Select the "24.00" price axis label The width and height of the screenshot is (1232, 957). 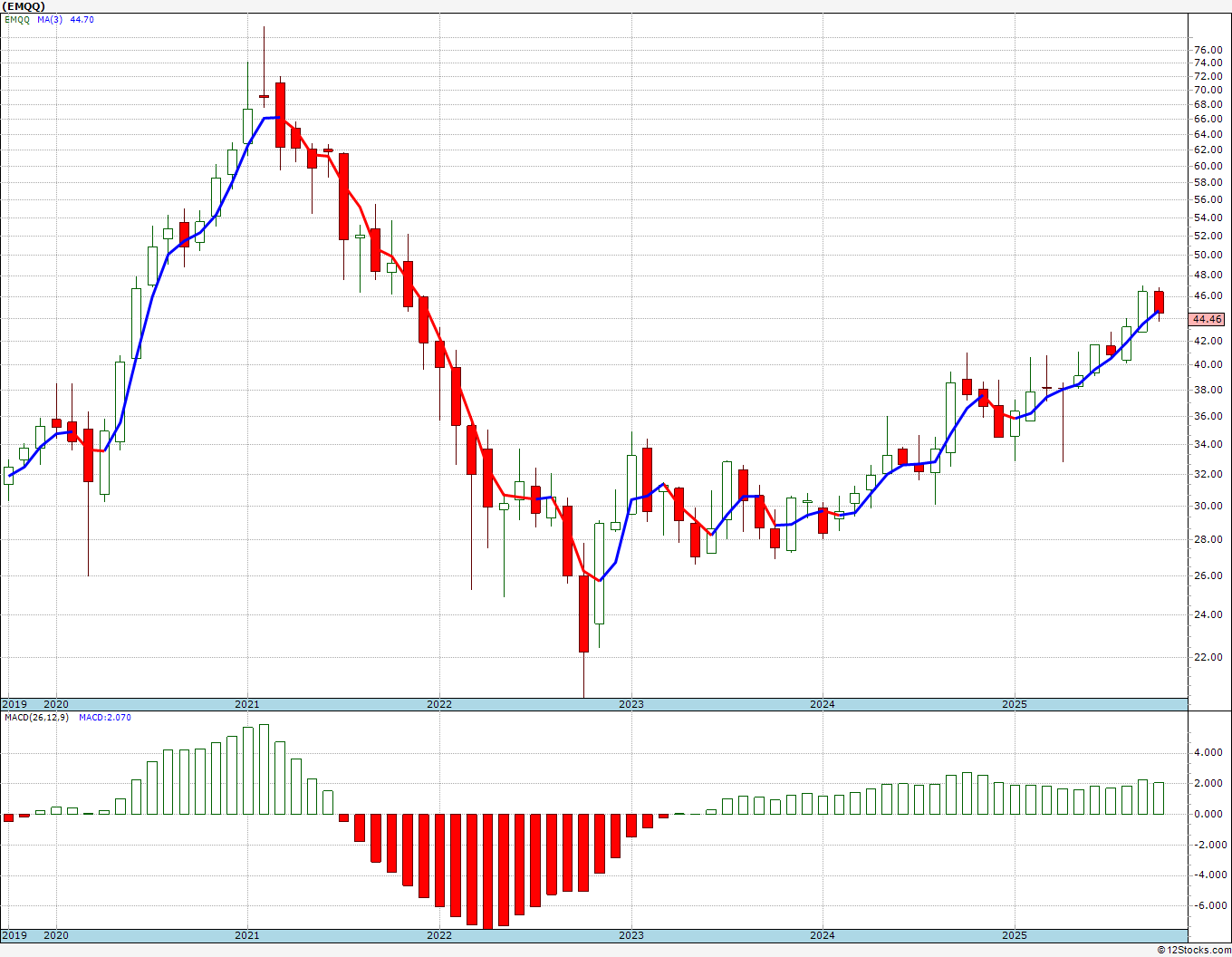pyautogui.click(x=1208, y=614)
